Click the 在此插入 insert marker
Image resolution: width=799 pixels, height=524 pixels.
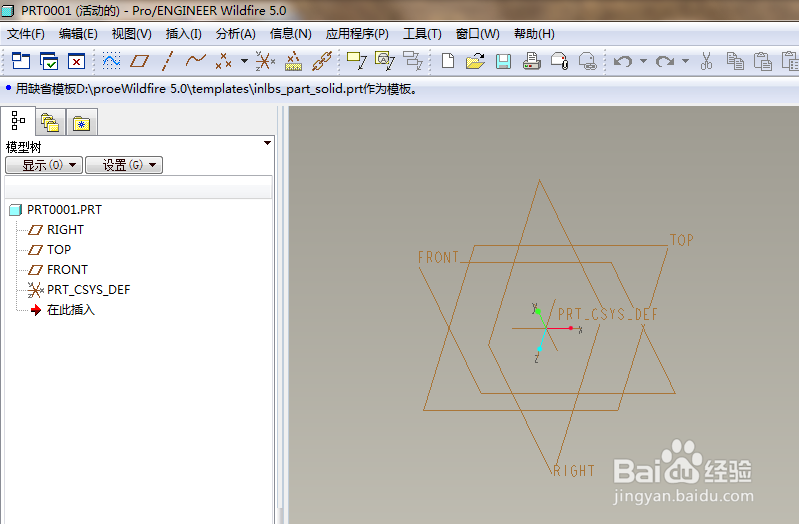(x=63, y=310)
